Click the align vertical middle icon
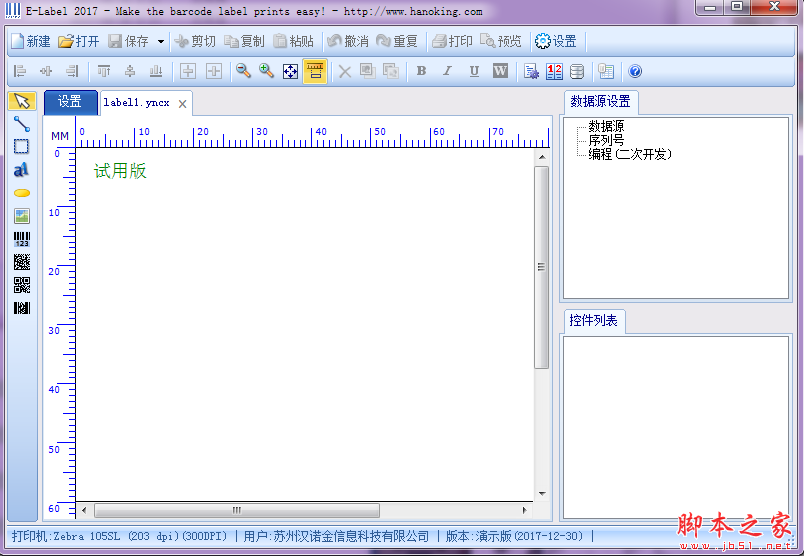 pyautogui.click(x=130, y=71)
